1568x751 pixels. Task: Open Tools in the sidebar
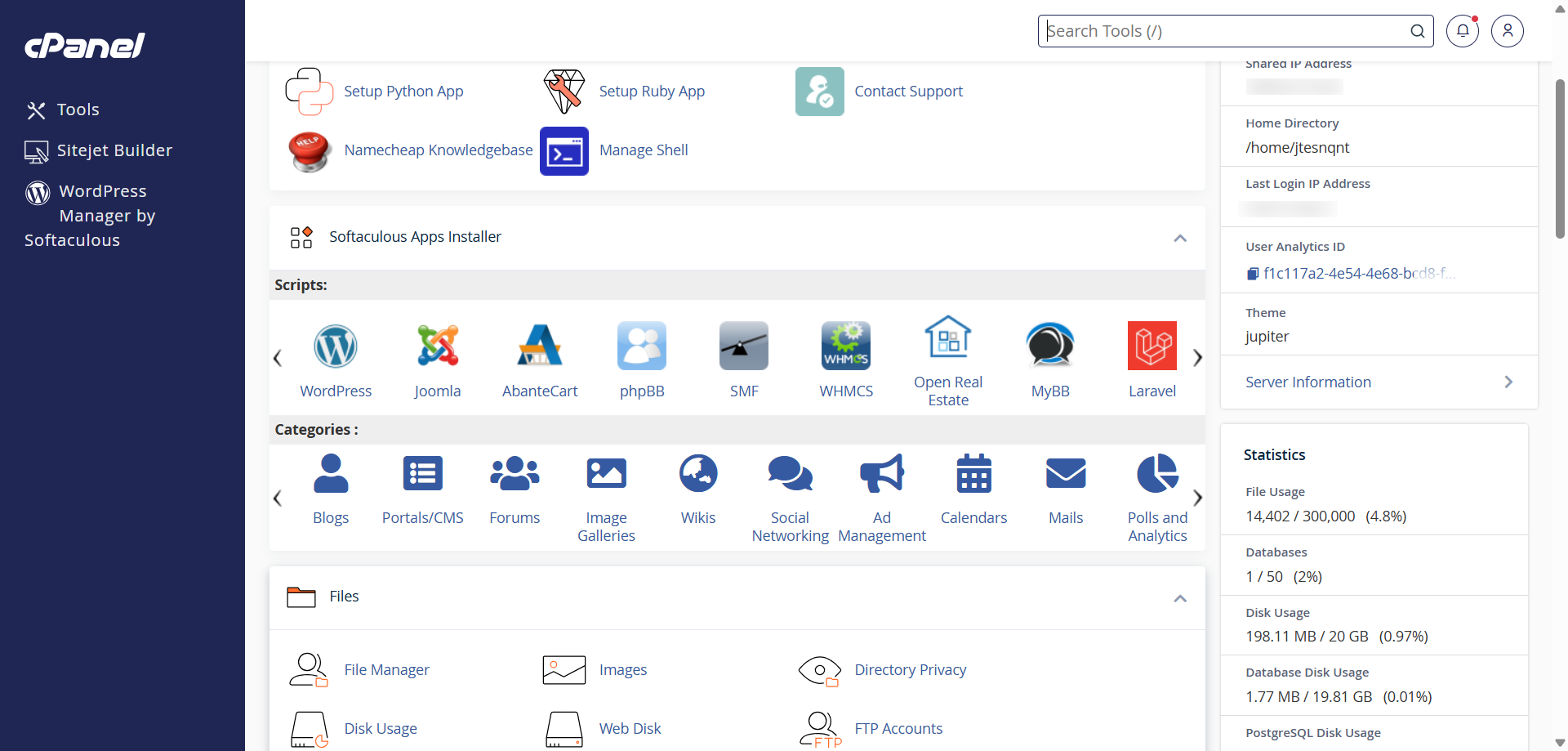(62, 110)
